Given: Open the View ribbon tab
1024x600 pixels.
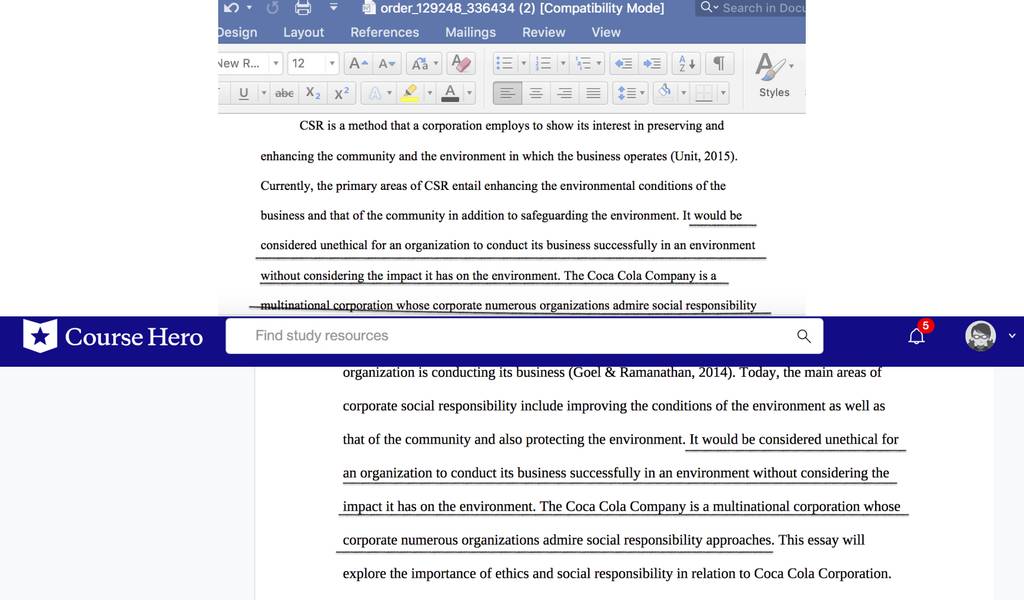Looking at the screenshot, I should [x=606, y=32].
